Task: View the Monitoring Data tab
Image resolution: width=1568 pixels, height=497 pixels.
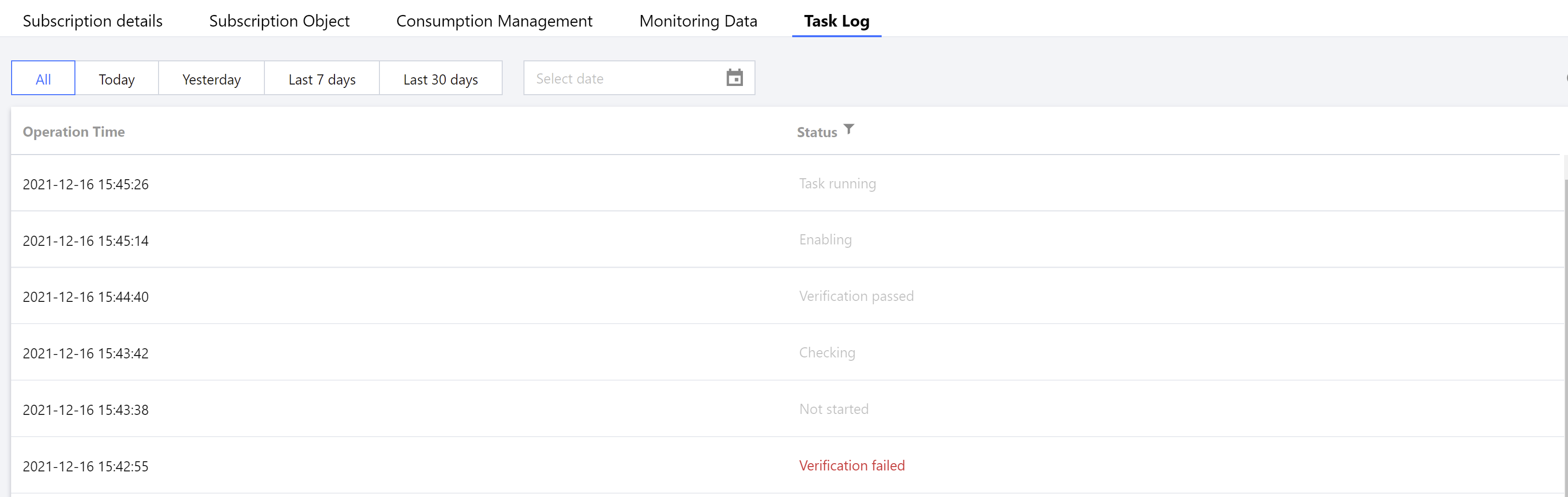Action: [x=697, y=21]
